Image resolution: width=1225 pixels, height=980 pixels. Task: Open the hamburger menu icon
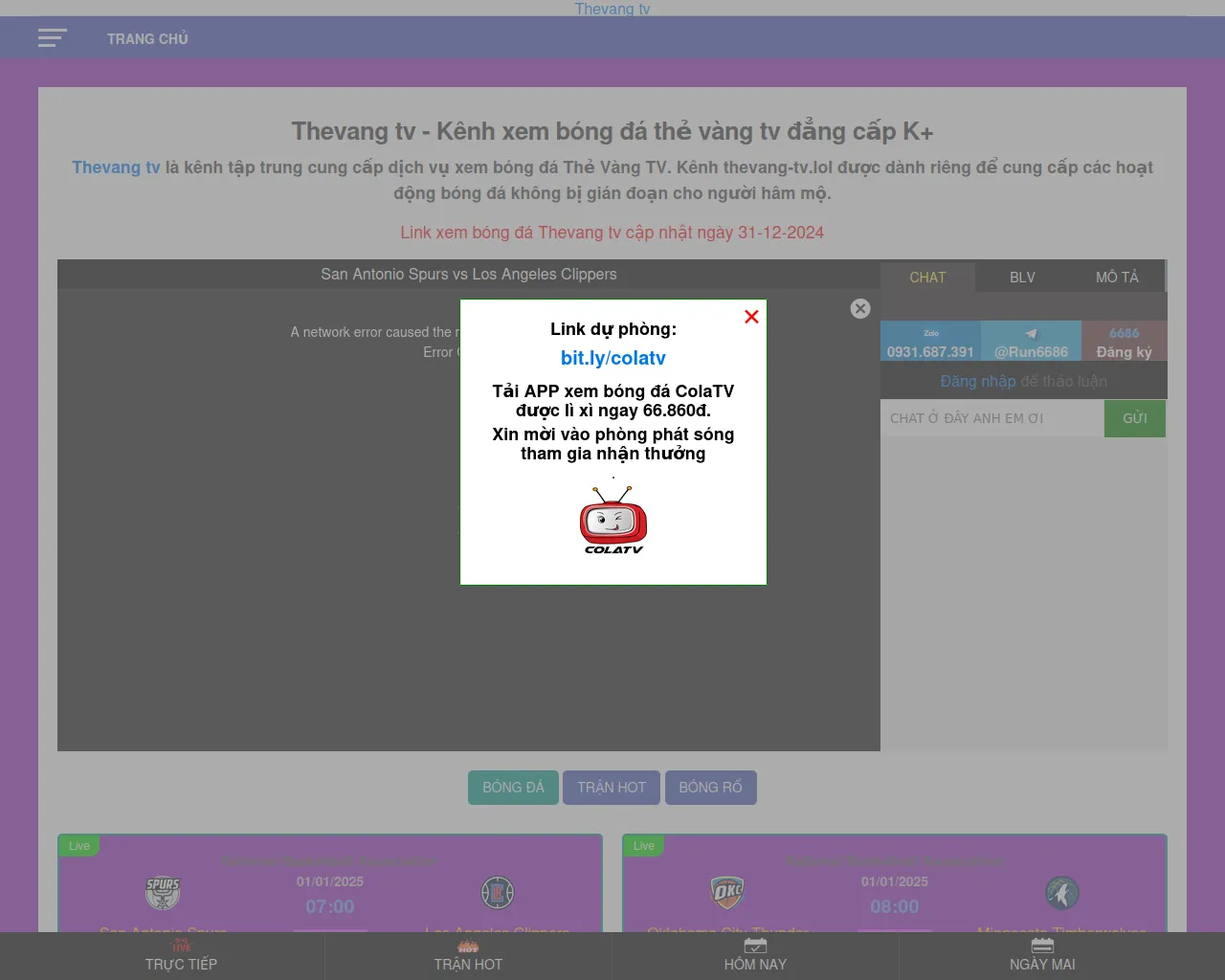click(53, 38)
